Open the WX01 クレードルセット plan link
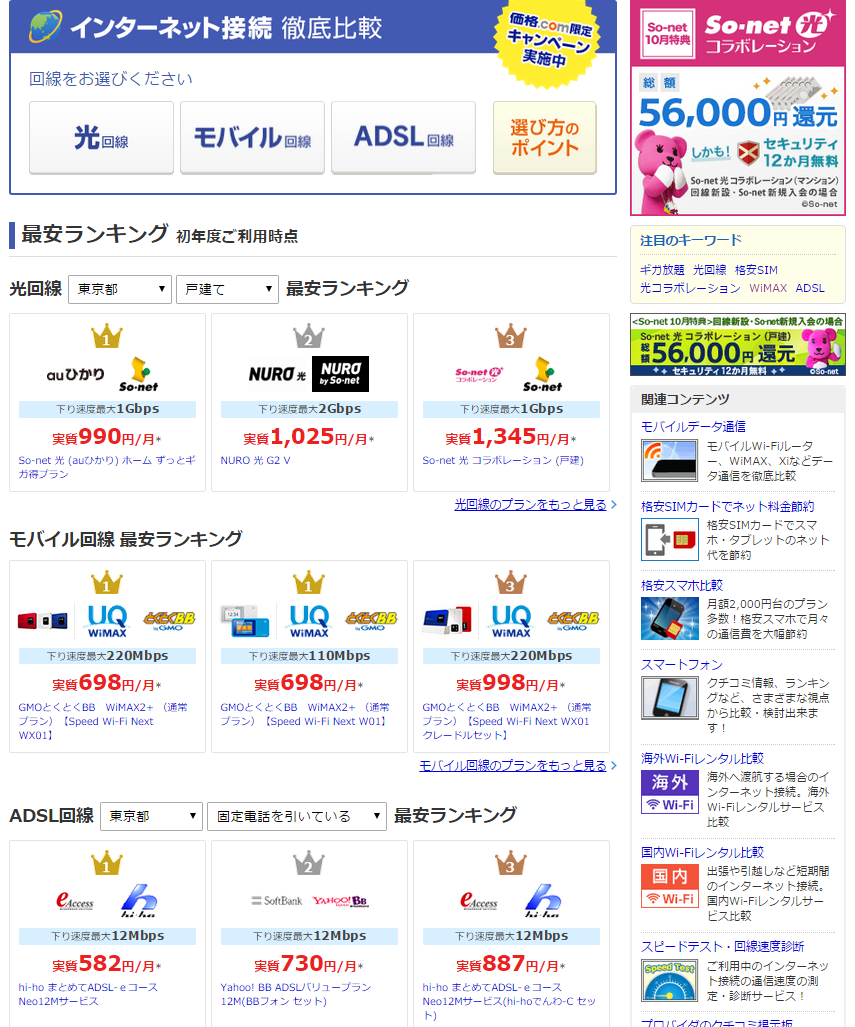 [x=506, y=721]
